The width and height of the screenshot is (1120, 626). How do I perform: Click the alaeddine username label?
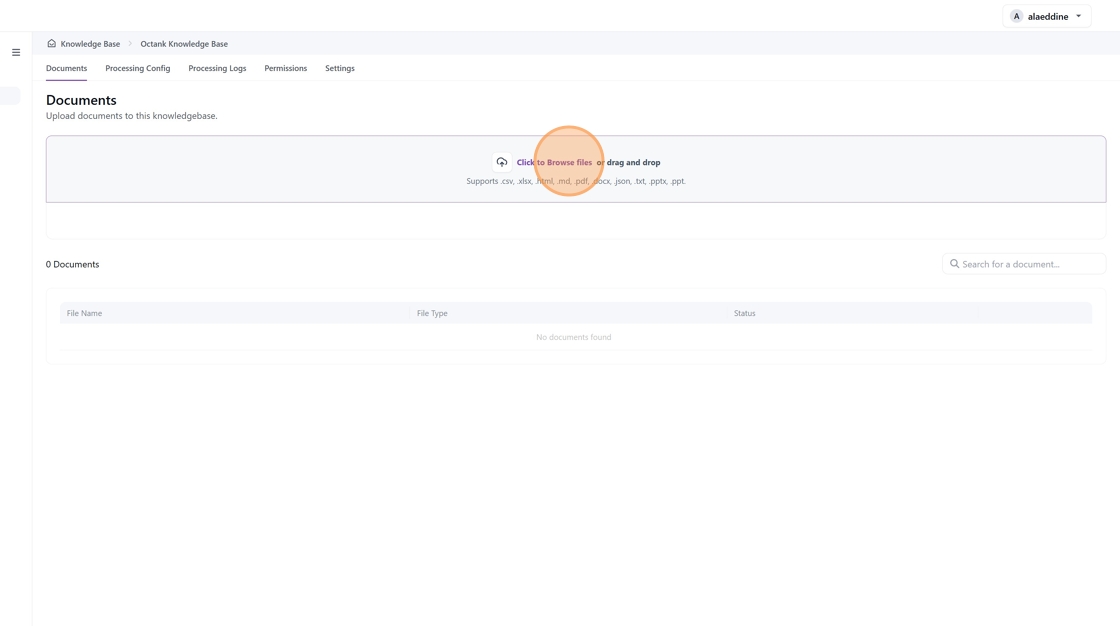(1047, 16)
